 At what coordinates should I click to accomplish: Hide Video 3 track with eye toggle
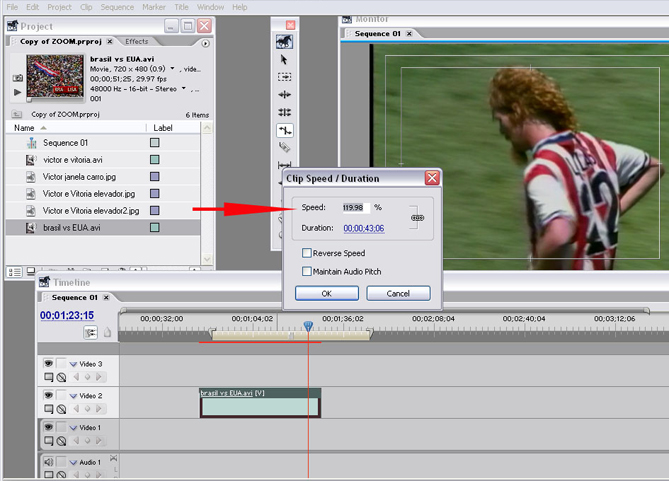[47, 364]
